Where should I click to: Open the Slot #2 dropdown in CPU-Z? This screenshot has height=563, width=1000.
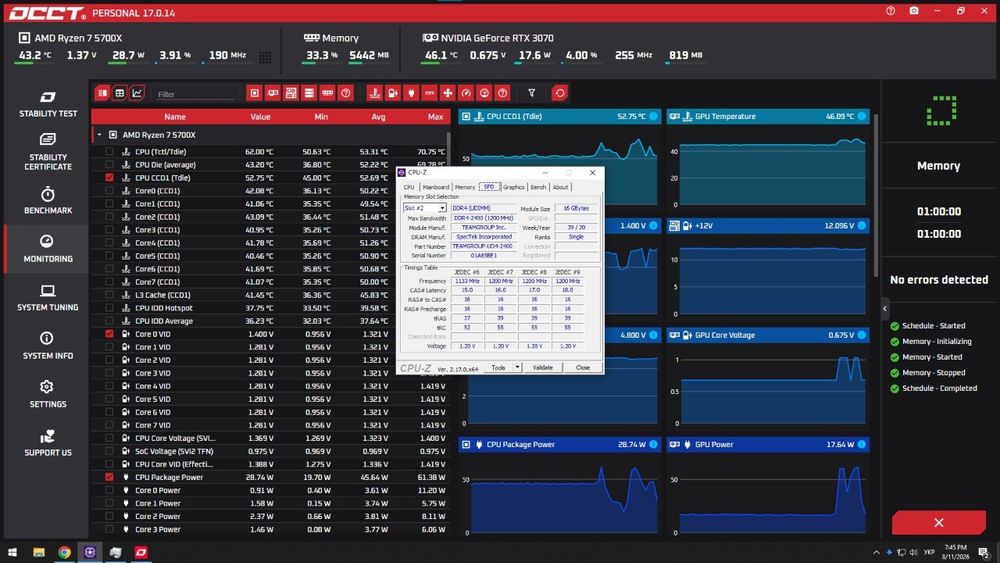pyautogui.click(x=424, y=208)
